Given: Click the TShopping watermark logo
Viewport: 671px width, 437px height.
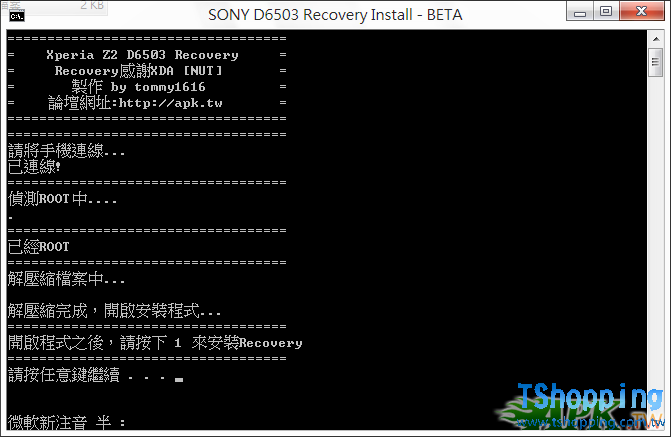Looking at the screenshot, I should point(590,396).
